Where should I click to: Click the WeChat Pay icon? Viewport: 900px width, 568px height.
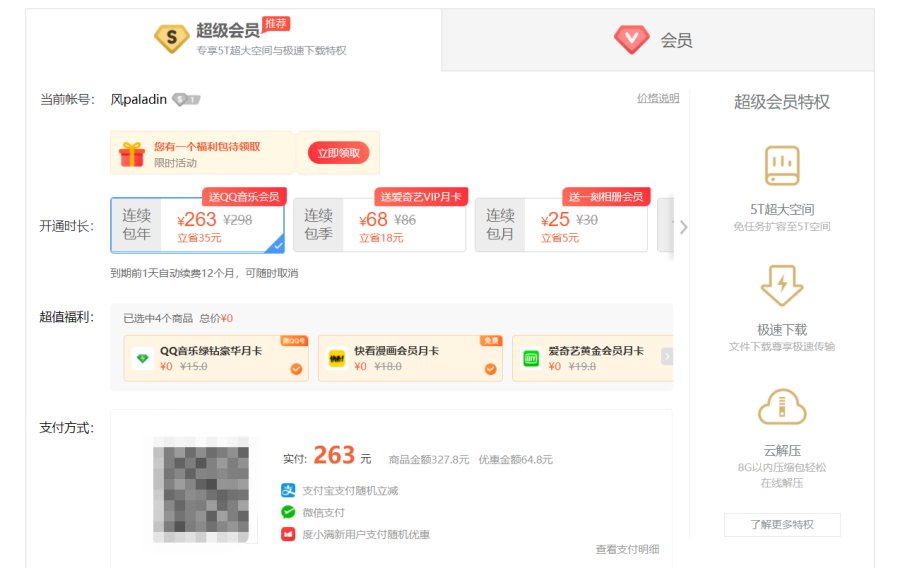point(288,512)
